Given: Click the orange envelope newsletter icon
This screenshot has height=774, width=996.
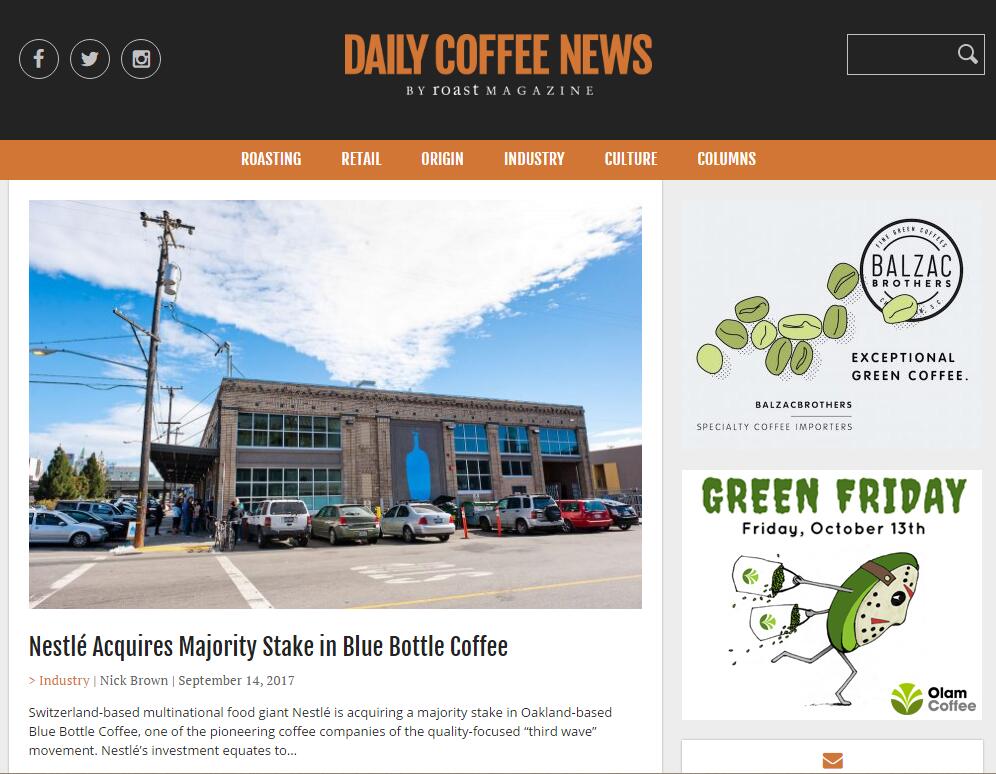Looking at the screenshot, I should (832, 760).
